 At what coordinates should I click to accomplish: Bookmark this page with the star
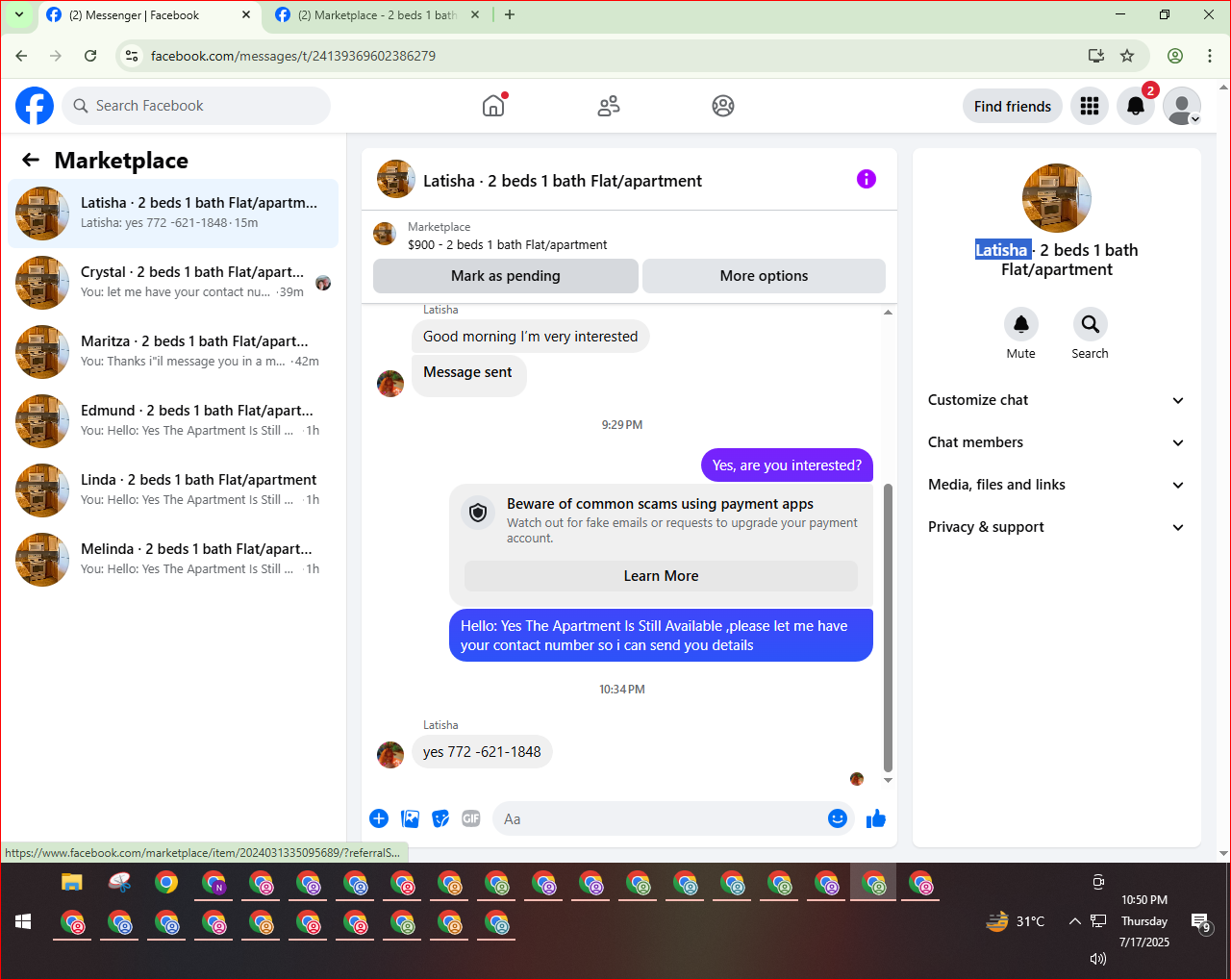point(1127,56)
